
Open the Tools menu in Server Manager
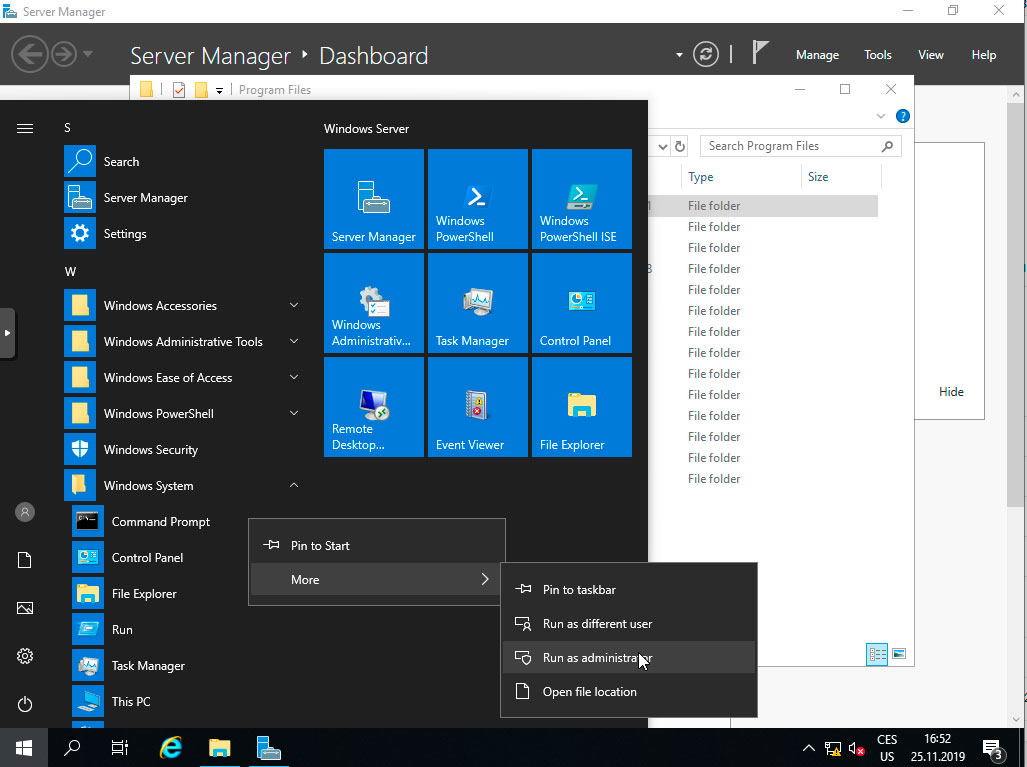[x=877, y=55]
